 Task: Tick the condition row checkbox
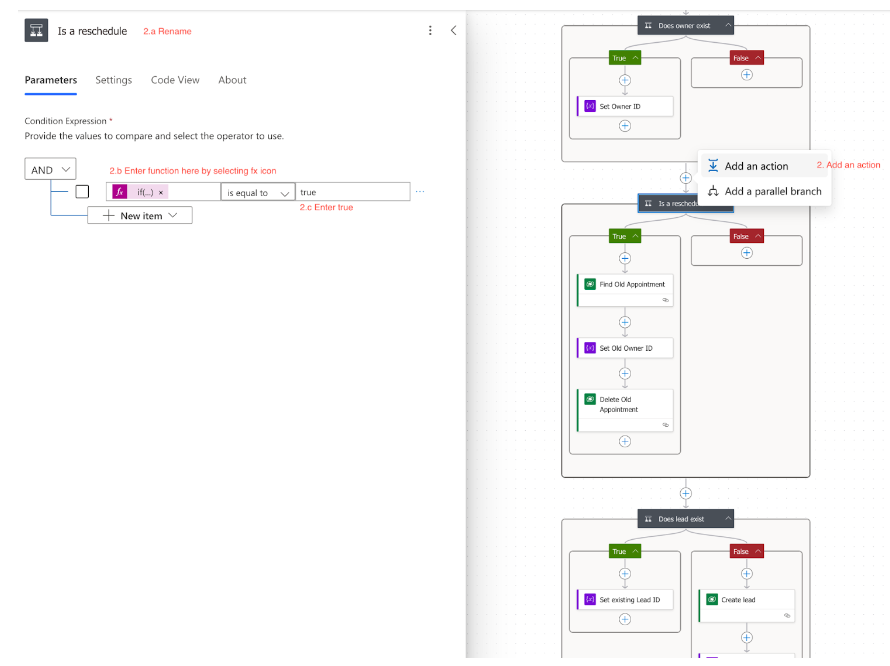(82, 192)
